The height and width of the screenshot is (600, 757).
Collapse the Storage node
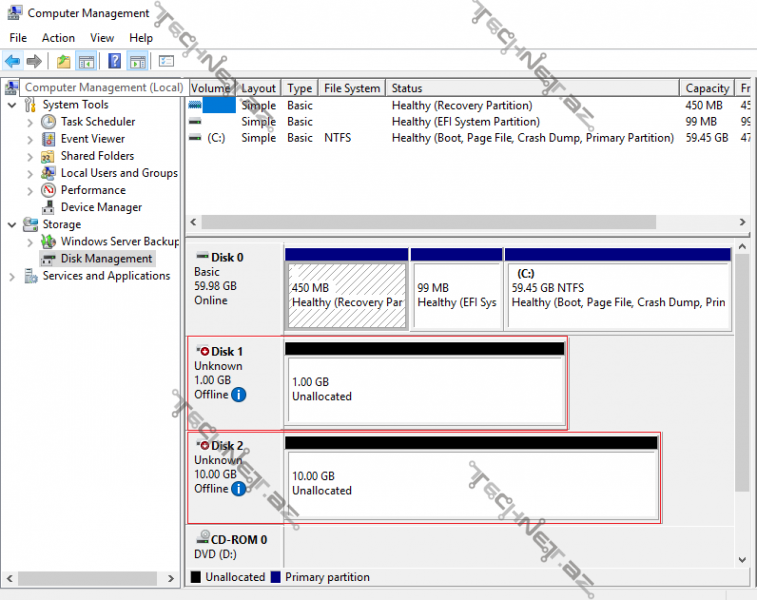12,225
